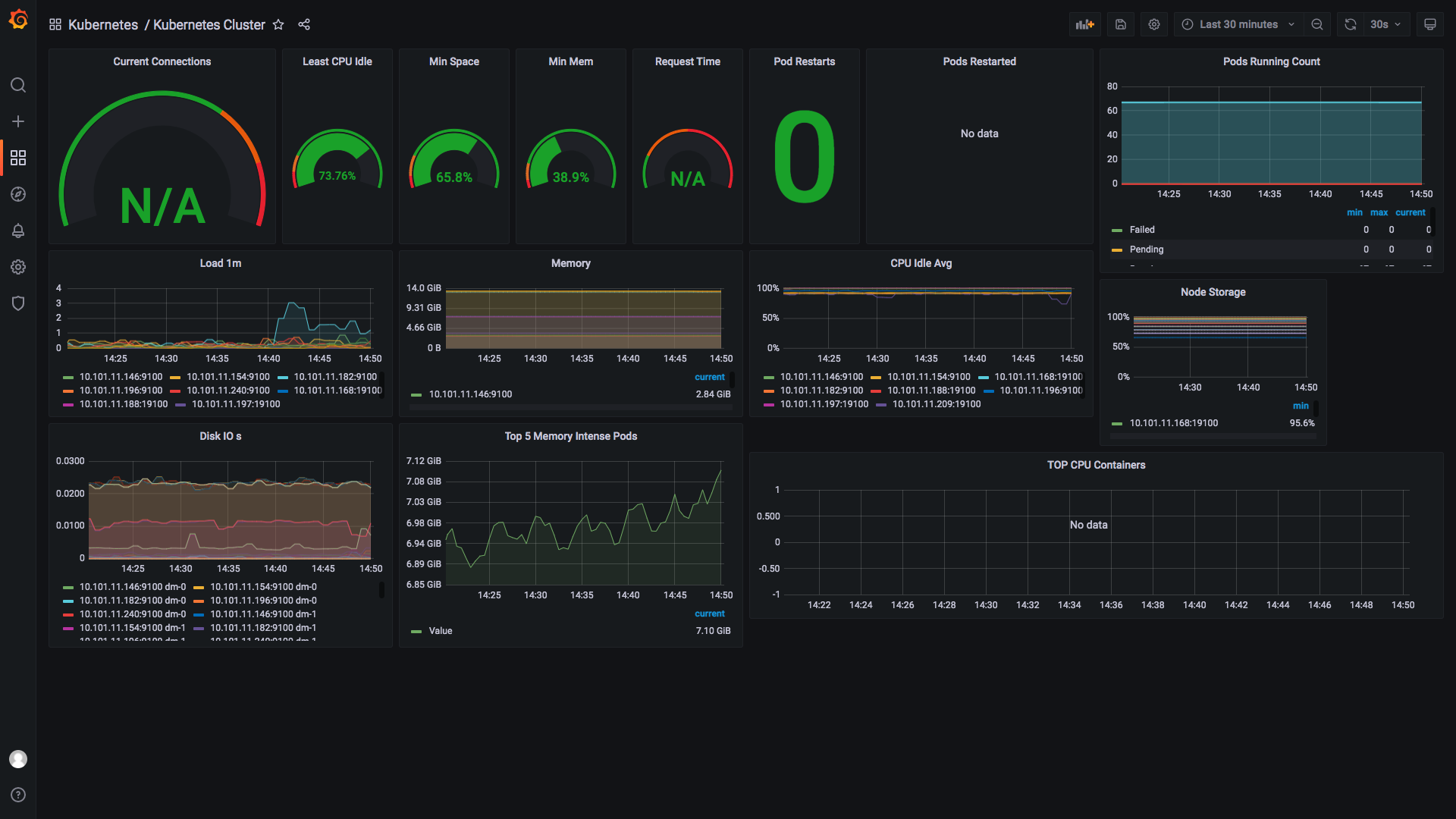Screen dimensions: 1456x819
Task: Click the Create plus icon in sidebar
Action: [18, 121]
